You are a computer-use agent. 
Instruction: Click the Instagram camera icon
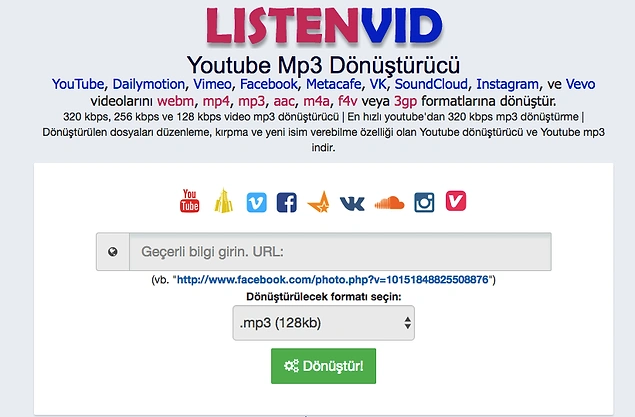point(424,202)
